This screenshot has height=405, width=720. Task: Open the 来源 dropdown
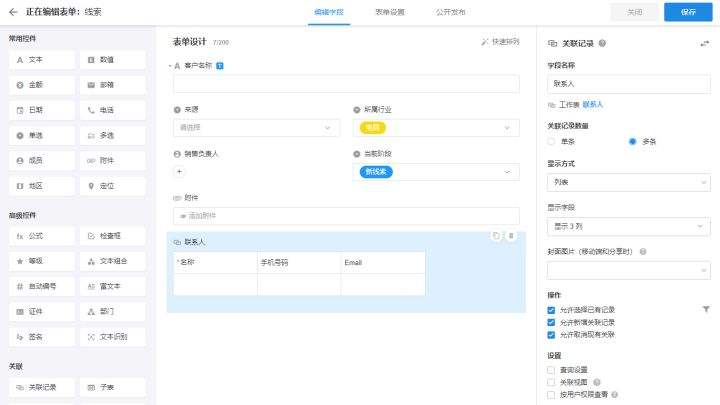256,128
